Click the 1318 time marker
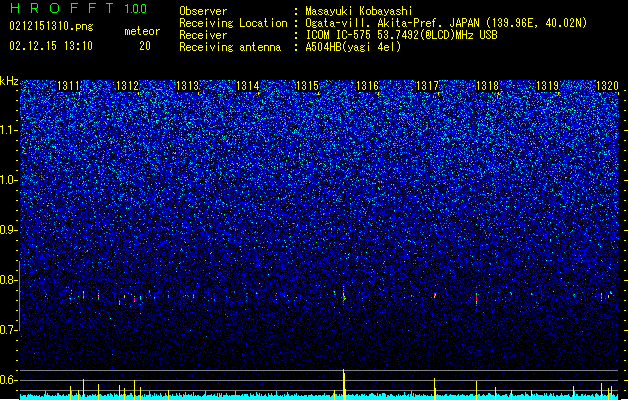Screen dimensions: 629x400 click(x=487, y=86)
